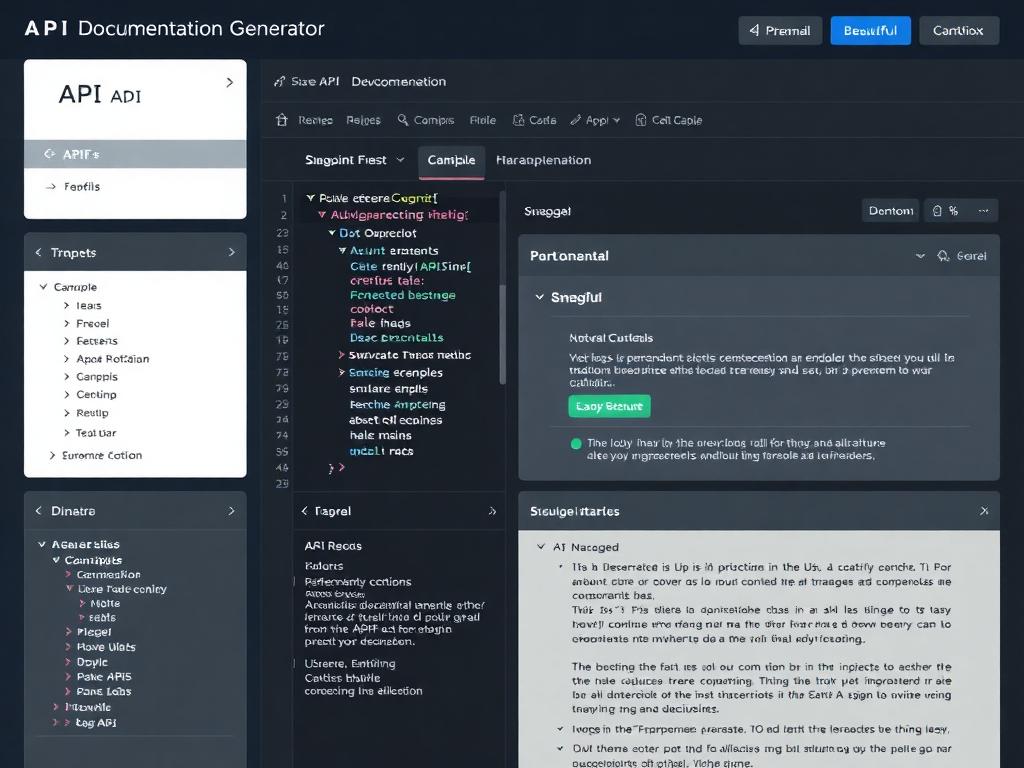Open the Relges toolbar item
The height and width of the screenshot is (768, 1024).
(363, 120)
